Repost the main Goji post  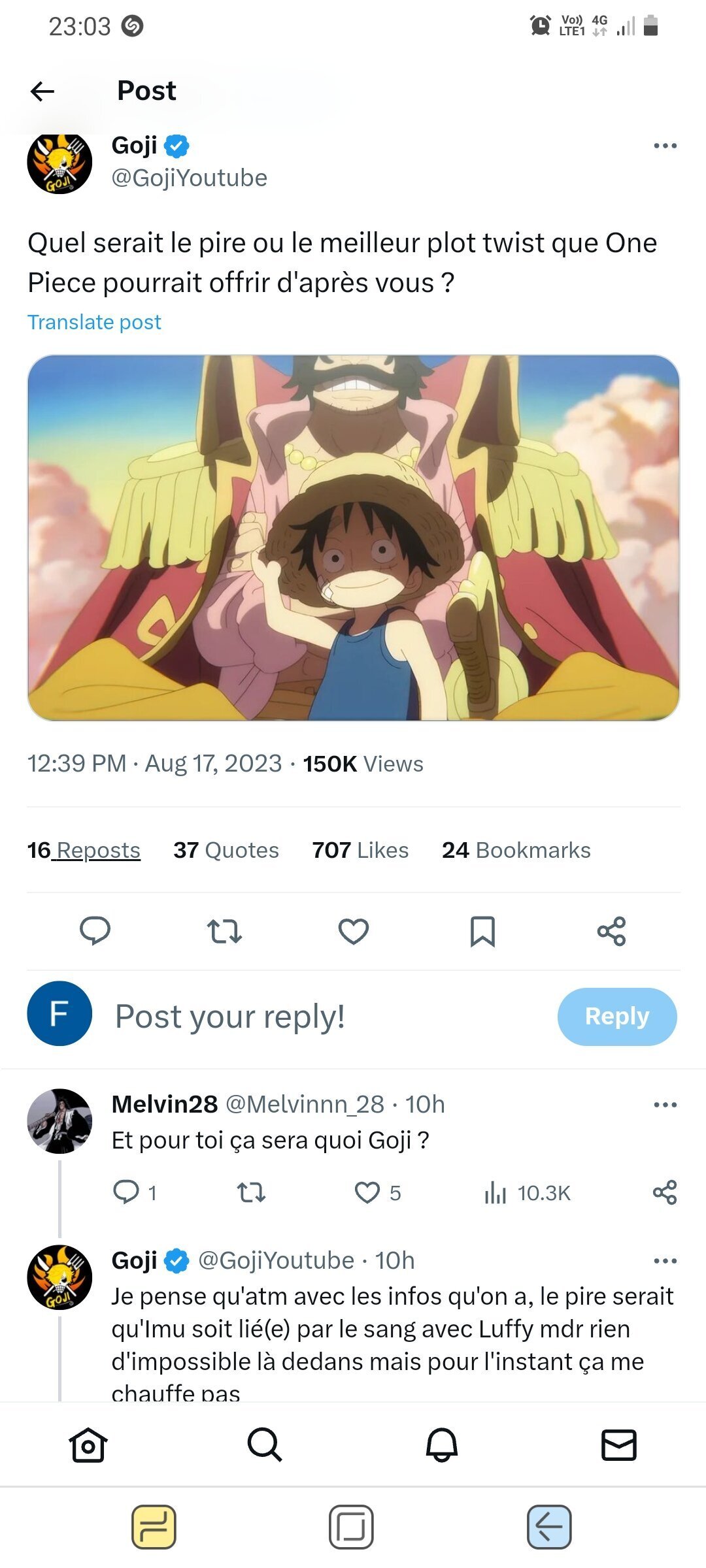pos(224,931)
